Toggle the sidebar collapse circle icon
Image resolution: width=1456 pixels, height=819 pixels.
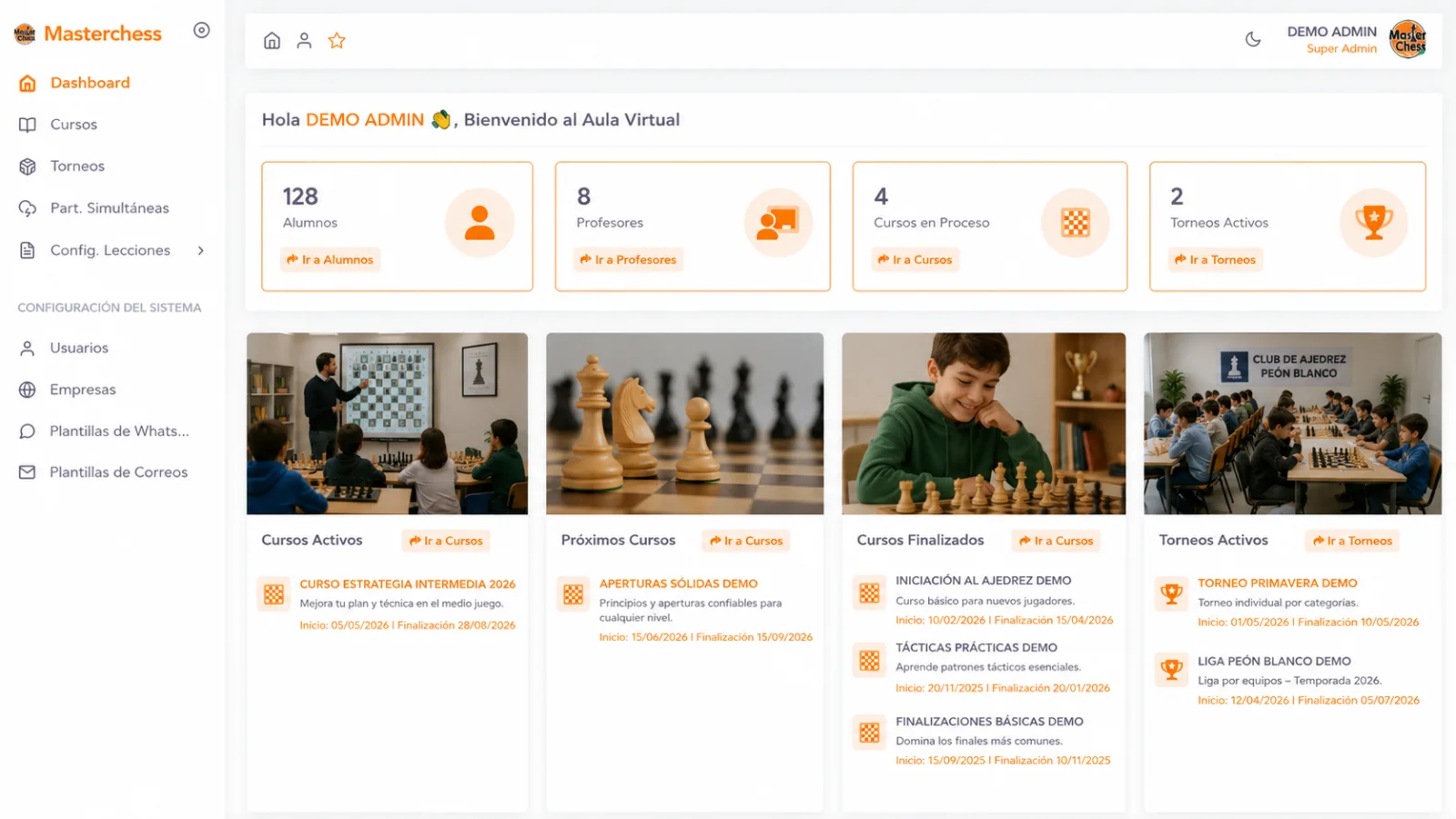tap(202, 30)
